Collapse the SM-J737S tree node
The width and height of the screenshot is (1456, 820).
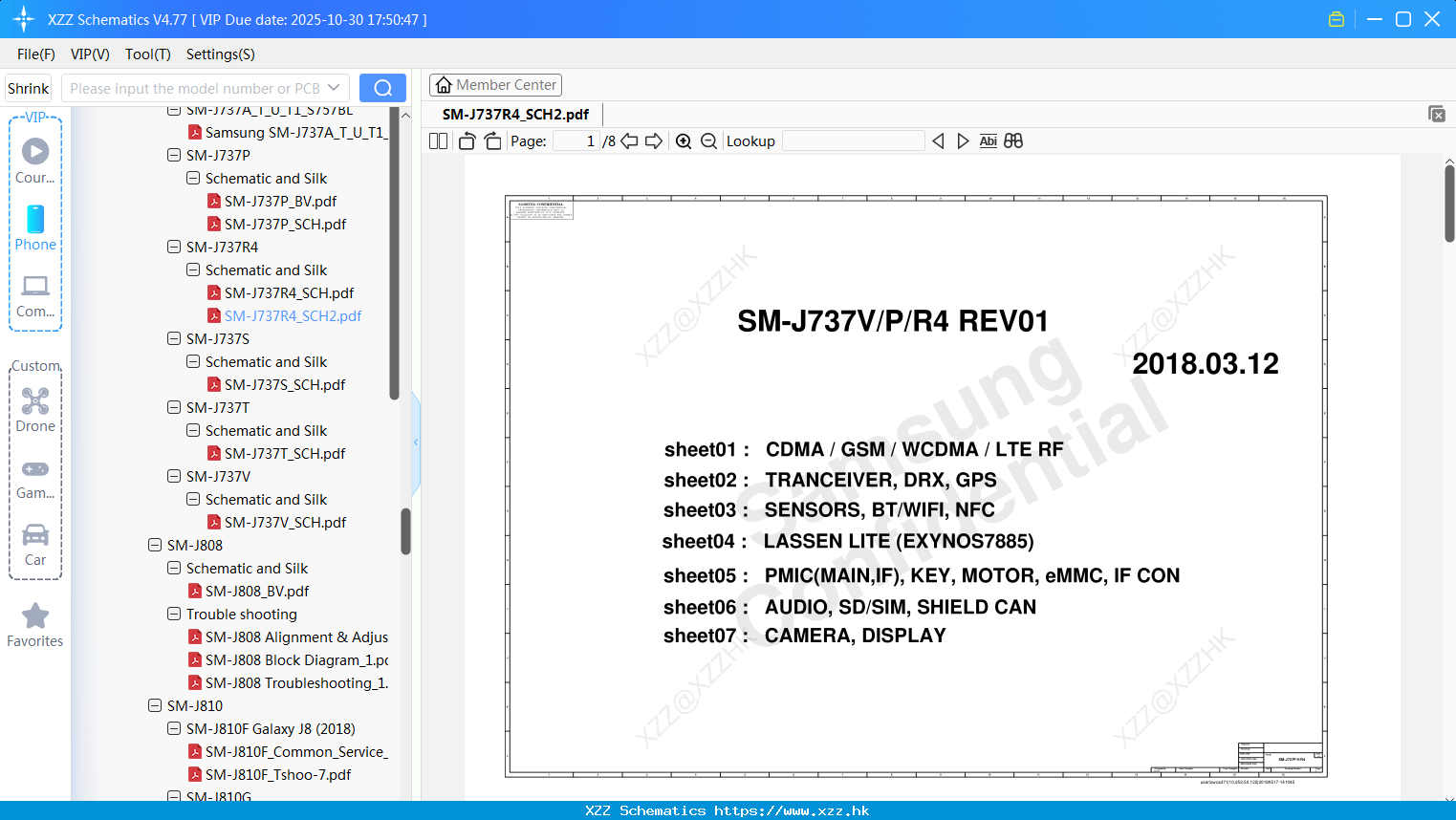pyautogui.click(x=174, y=338)
